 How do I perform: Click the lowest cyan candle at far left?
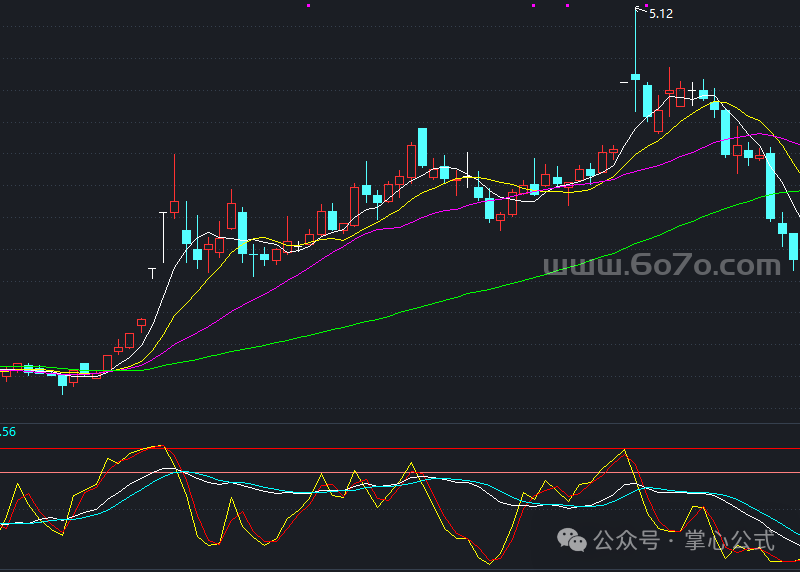click(62, 380)
